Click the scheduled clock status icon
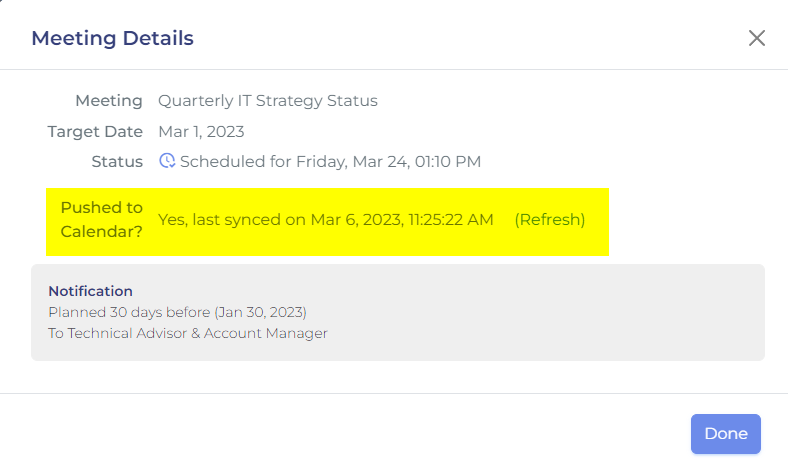 (x=167, y=161)
